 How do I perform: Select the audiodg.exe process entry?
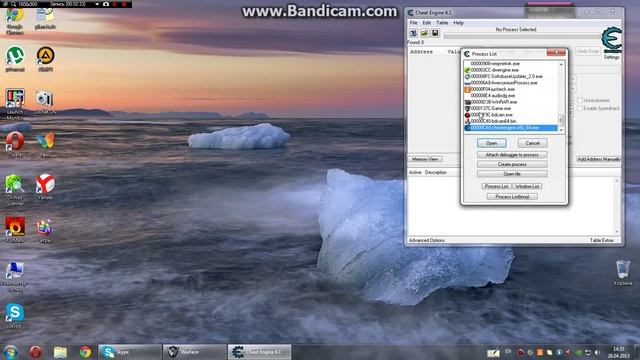[x=512, y=96]
